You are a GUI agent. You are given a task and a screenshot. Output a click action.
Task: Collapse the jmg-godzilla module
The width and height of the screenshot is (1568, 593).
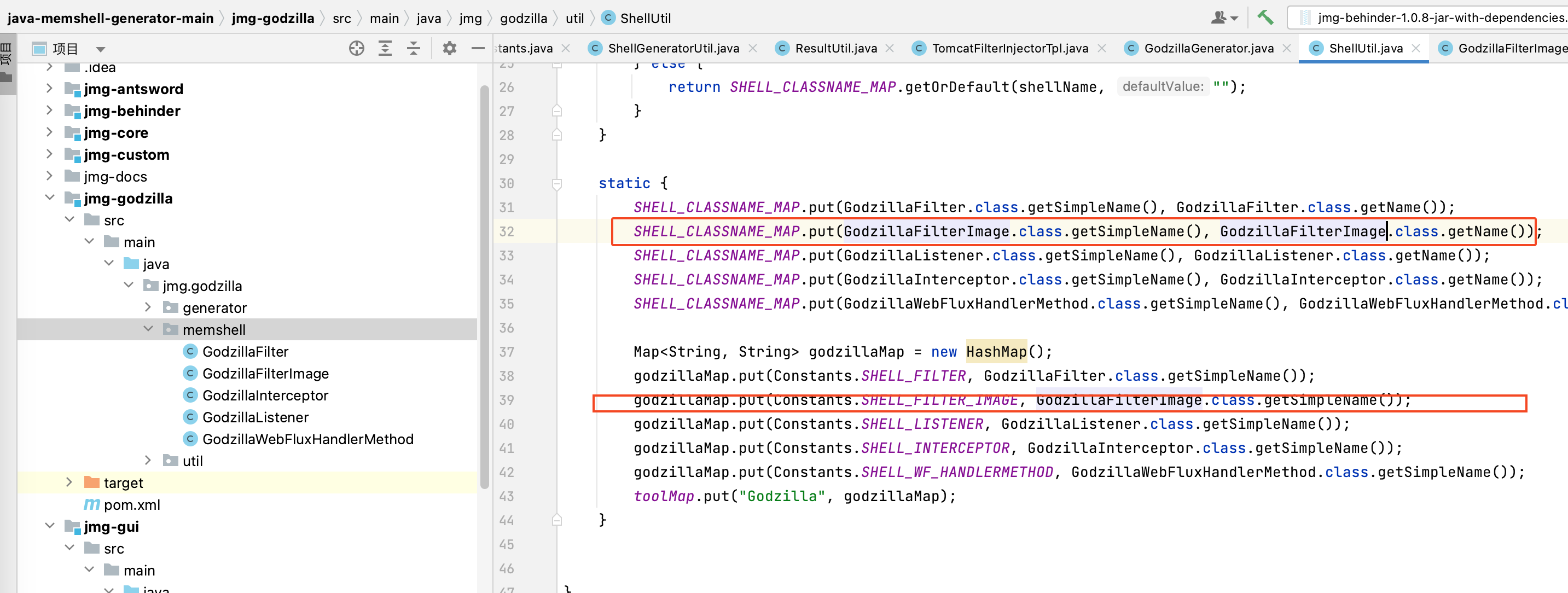50,199
